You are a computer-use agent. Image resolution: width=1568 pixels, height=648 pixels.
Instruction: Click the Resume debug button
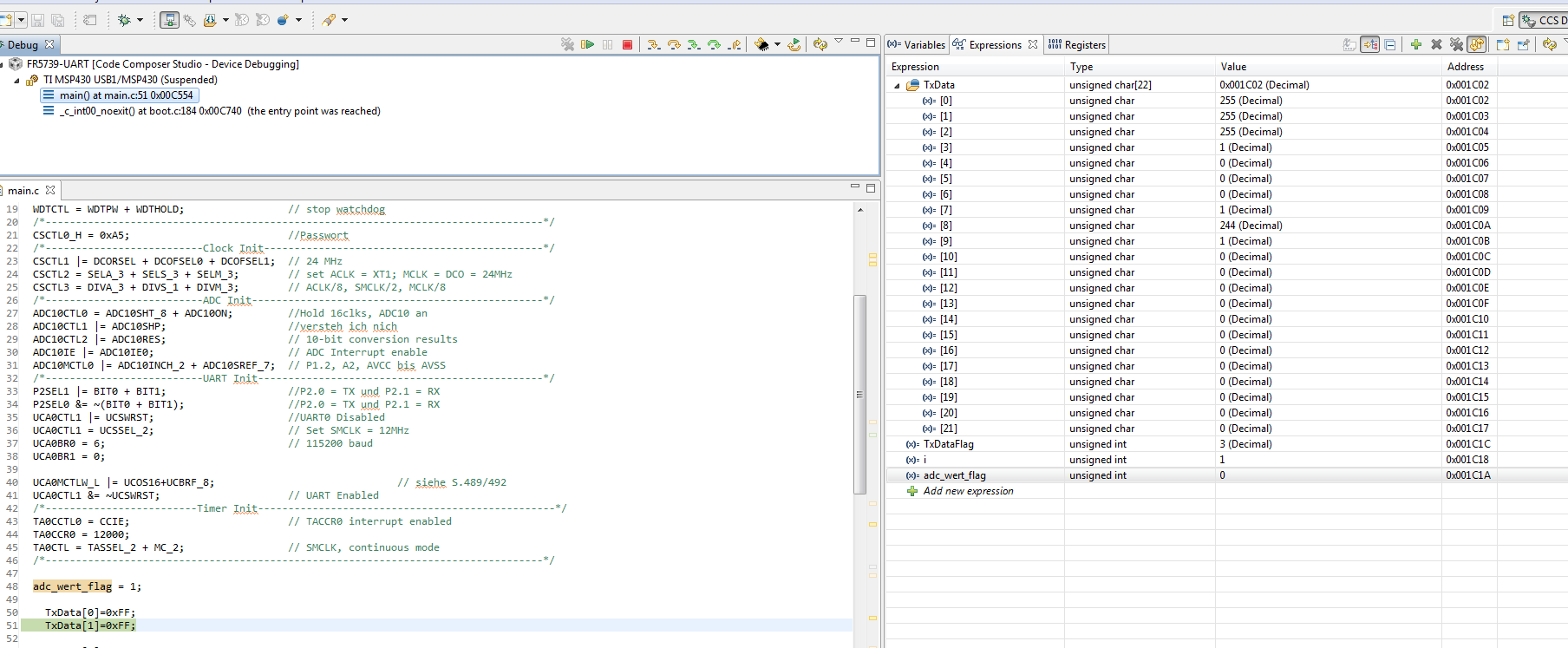click(x=587, y=44)
